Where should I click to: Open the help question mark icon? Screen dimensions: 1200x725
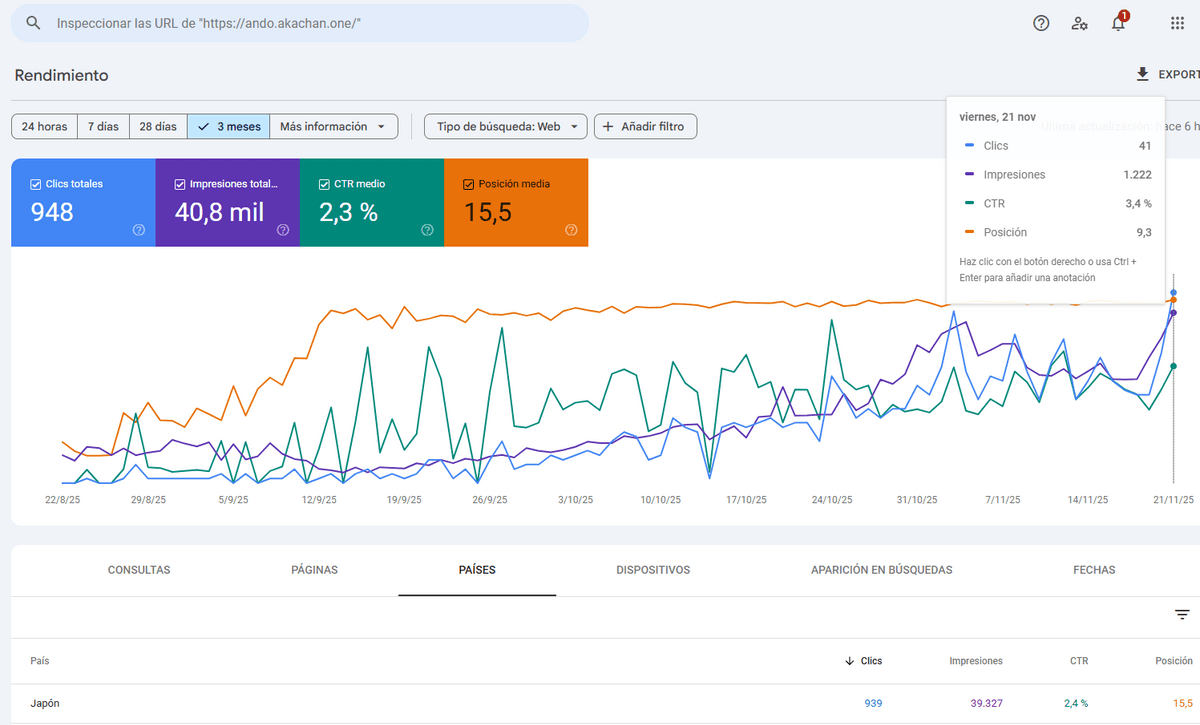click(x=1041, y=23)
